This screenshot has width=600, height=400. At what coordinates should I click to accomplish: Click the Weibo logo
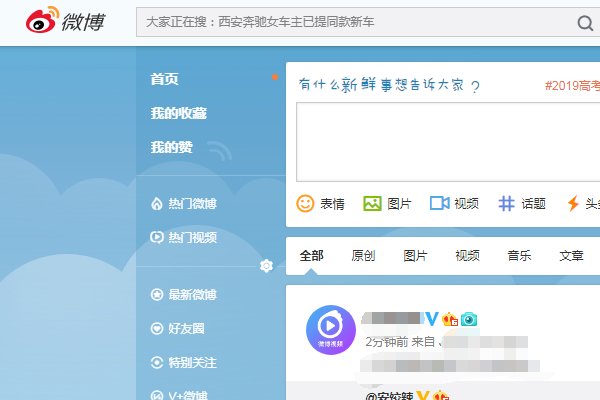coord(65,20)
